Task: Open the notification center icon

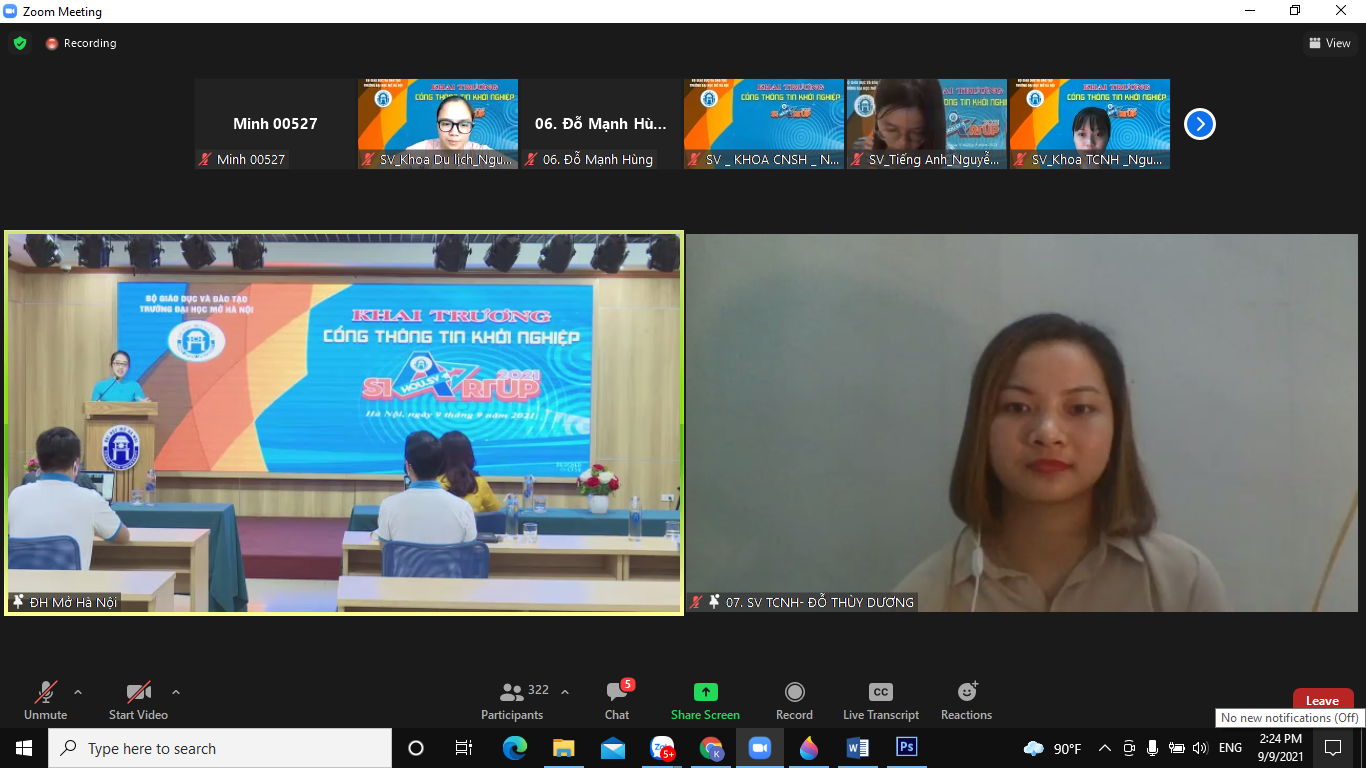Action: click(1333, 748)
